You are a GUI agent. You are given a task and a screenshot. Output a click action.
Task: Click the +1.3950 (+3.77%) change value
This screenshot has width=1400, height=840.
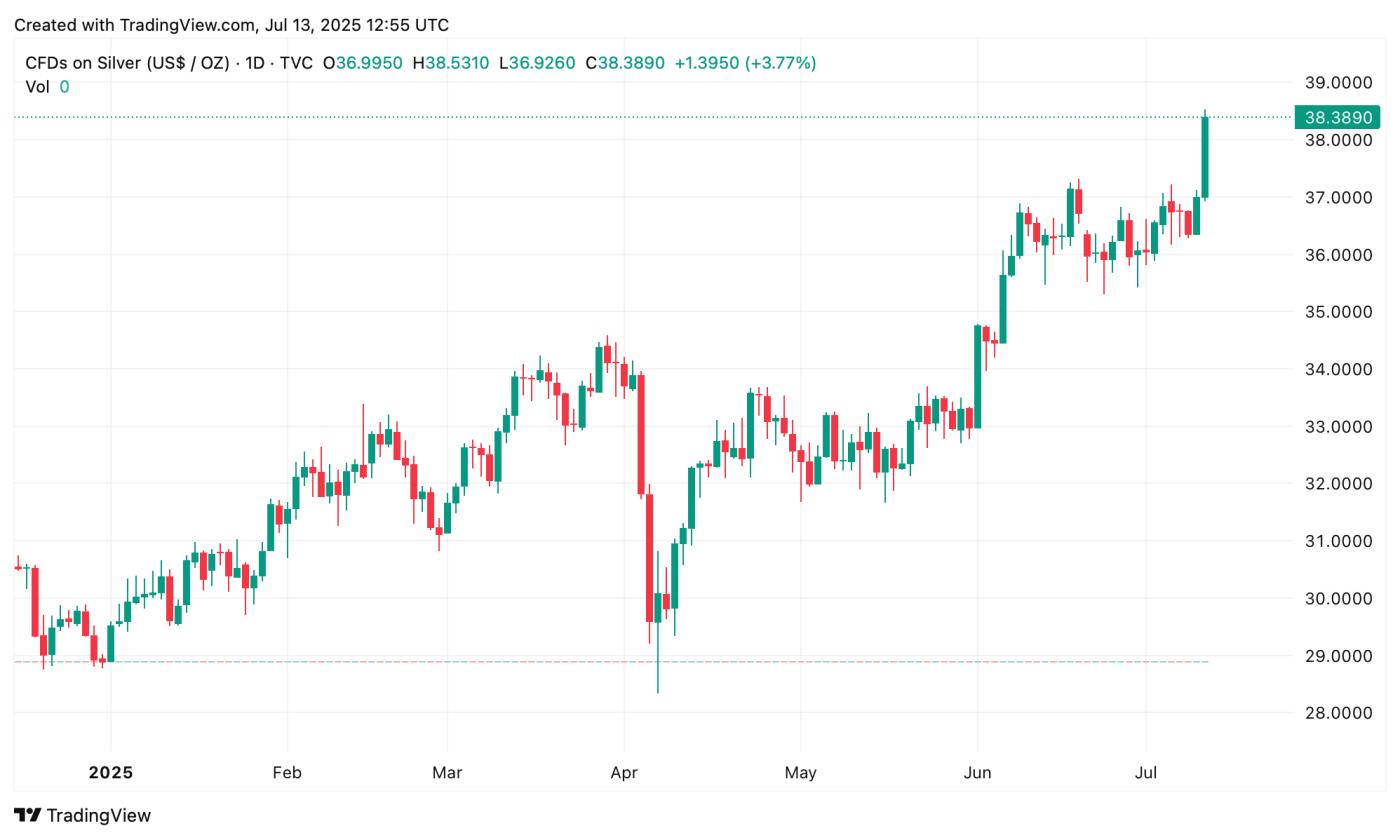[x=745, y=63]
